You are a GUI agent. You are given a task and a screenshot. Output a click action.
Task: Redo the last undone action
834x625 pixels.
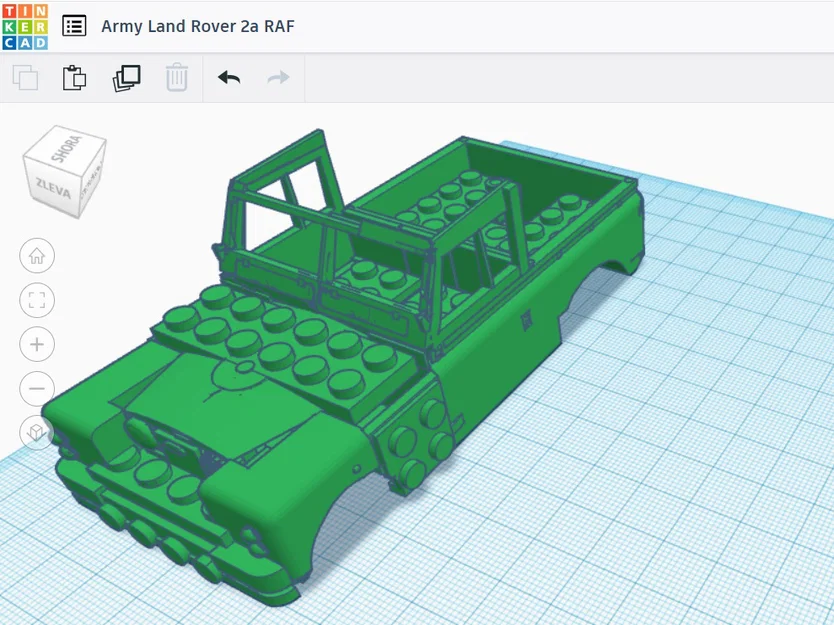click(277, 77)
